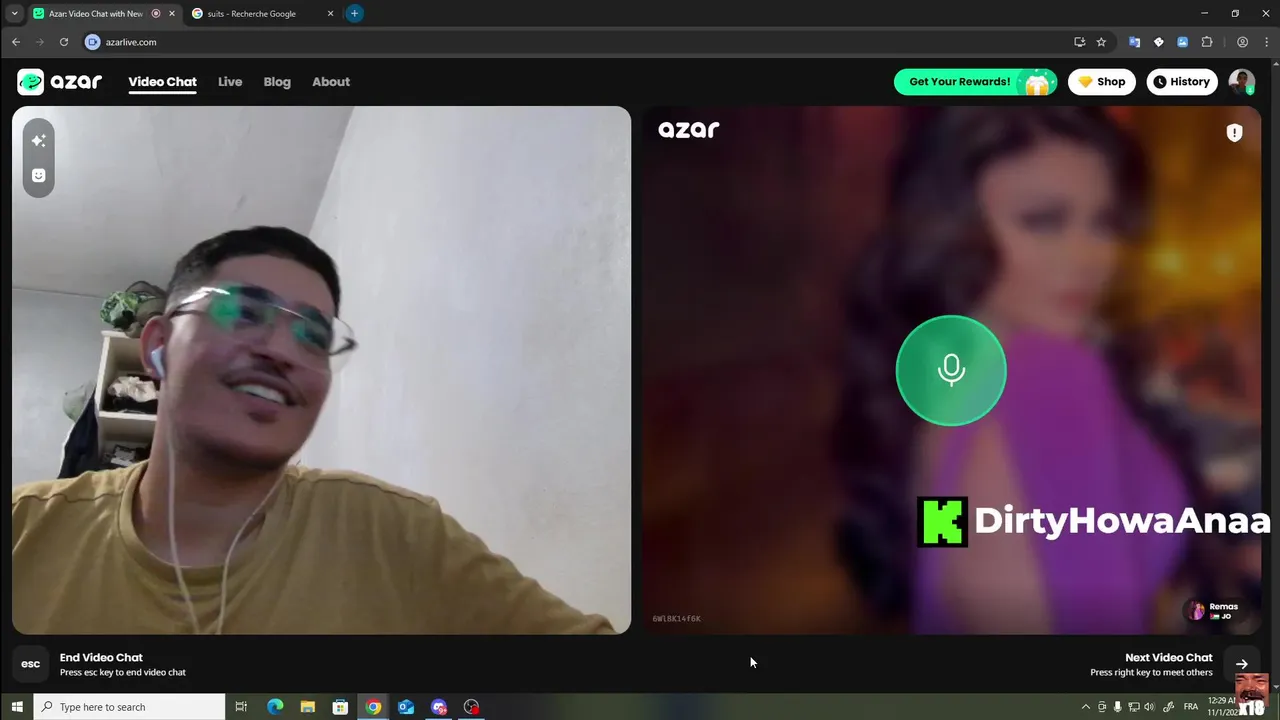The image size is (1280, 720).
Task: Open the sparkle effects icon on local video
Action: click(x=38, y=141)
